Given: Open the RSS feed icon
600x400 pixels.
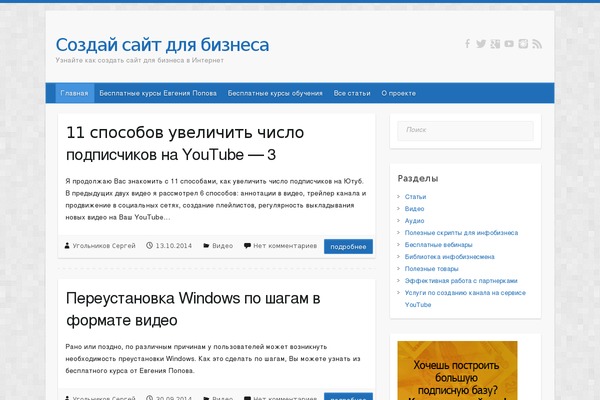Looking at the screenshot, I should [537, 44].
